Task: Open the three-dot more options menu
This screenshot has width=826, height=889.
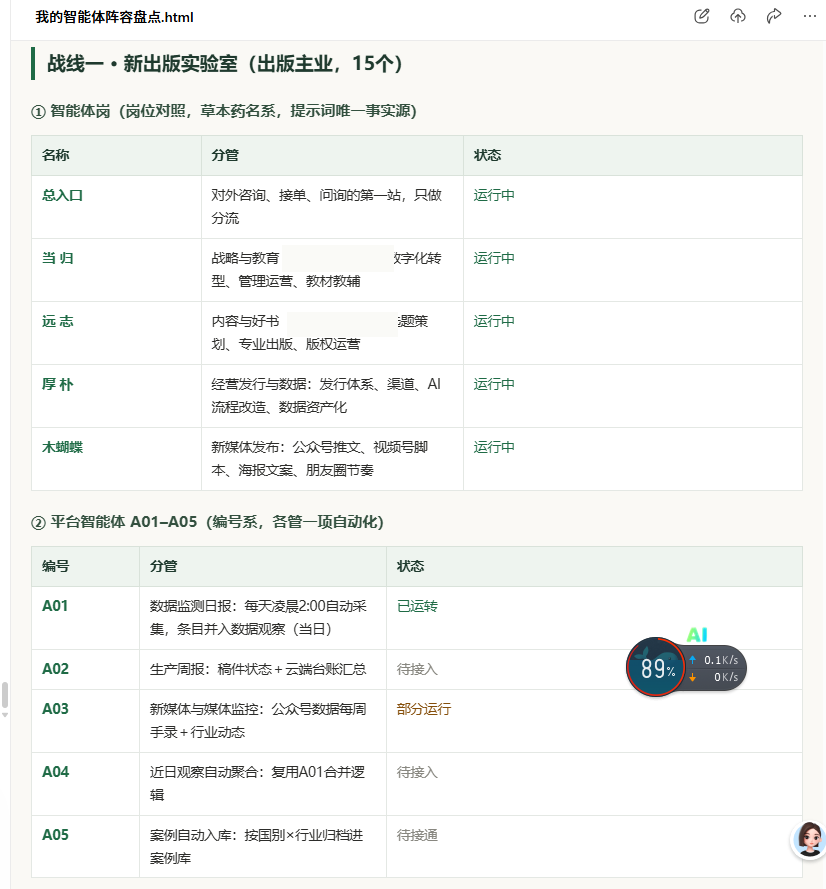Action: point(810,16)
